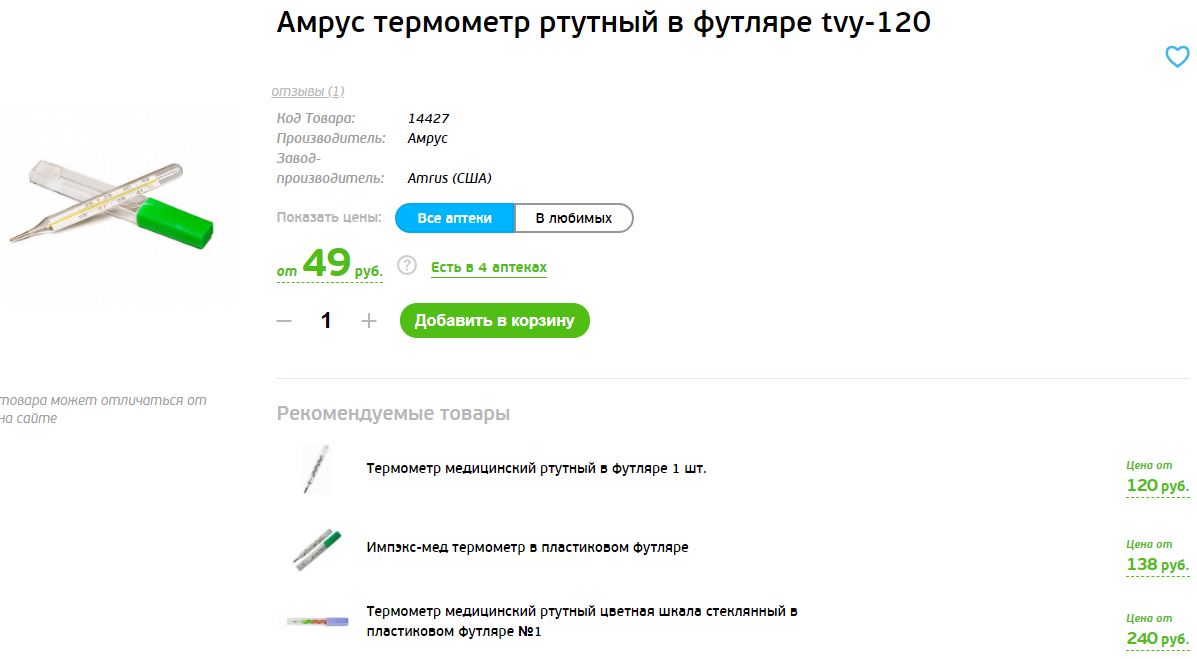Click the от 49 руб. price
Image resolution: width=1197 pixels, height=659 pixels.
click(x=329, y=264)
